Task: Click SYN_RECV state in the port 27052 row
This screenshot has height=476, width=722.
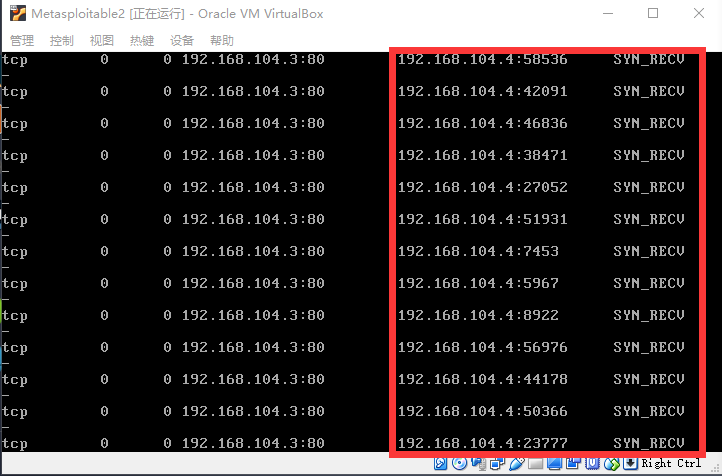Action: 649,187
